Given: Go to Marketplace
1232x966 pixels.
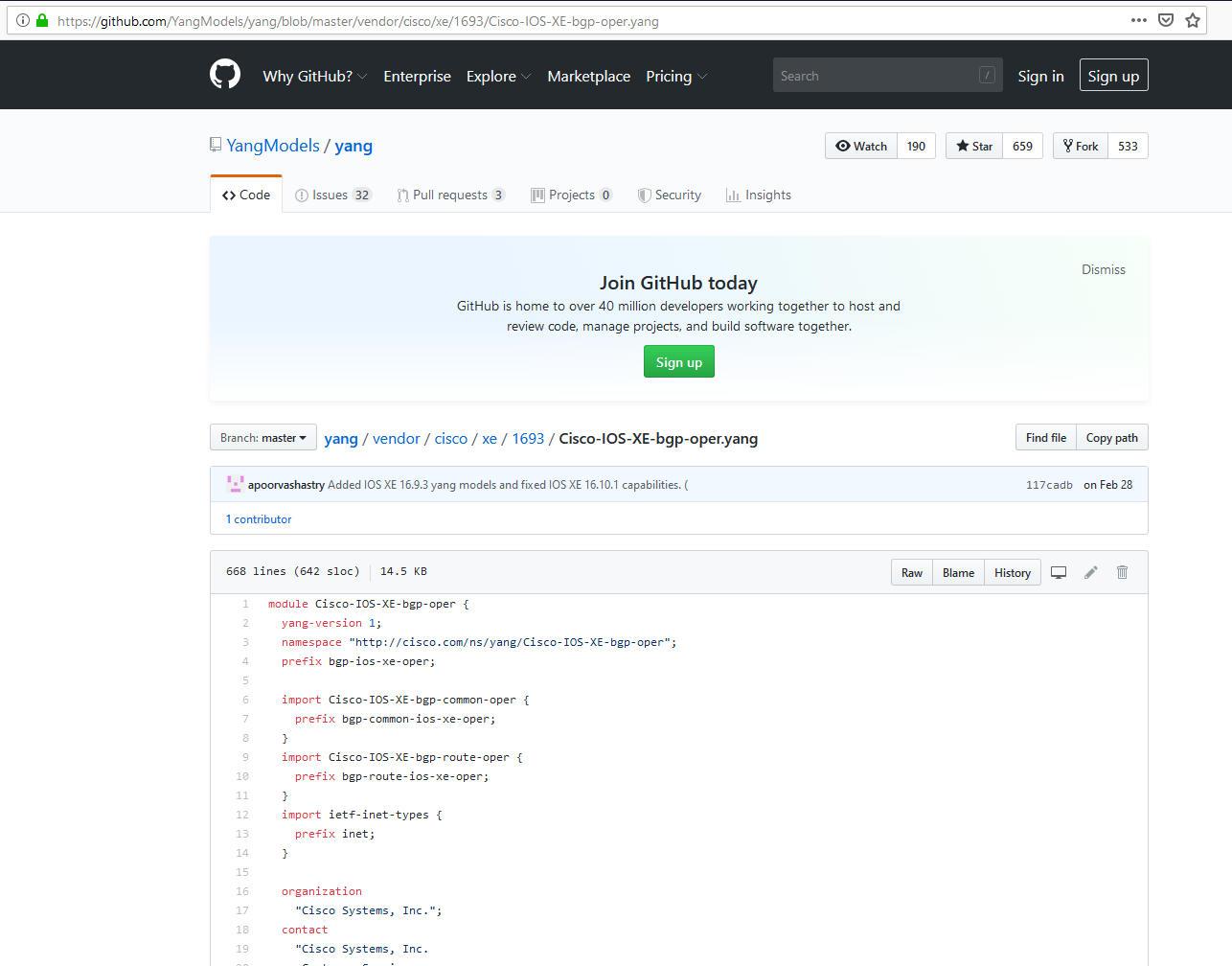Looking at the screenshot, I should pos(589,76).
